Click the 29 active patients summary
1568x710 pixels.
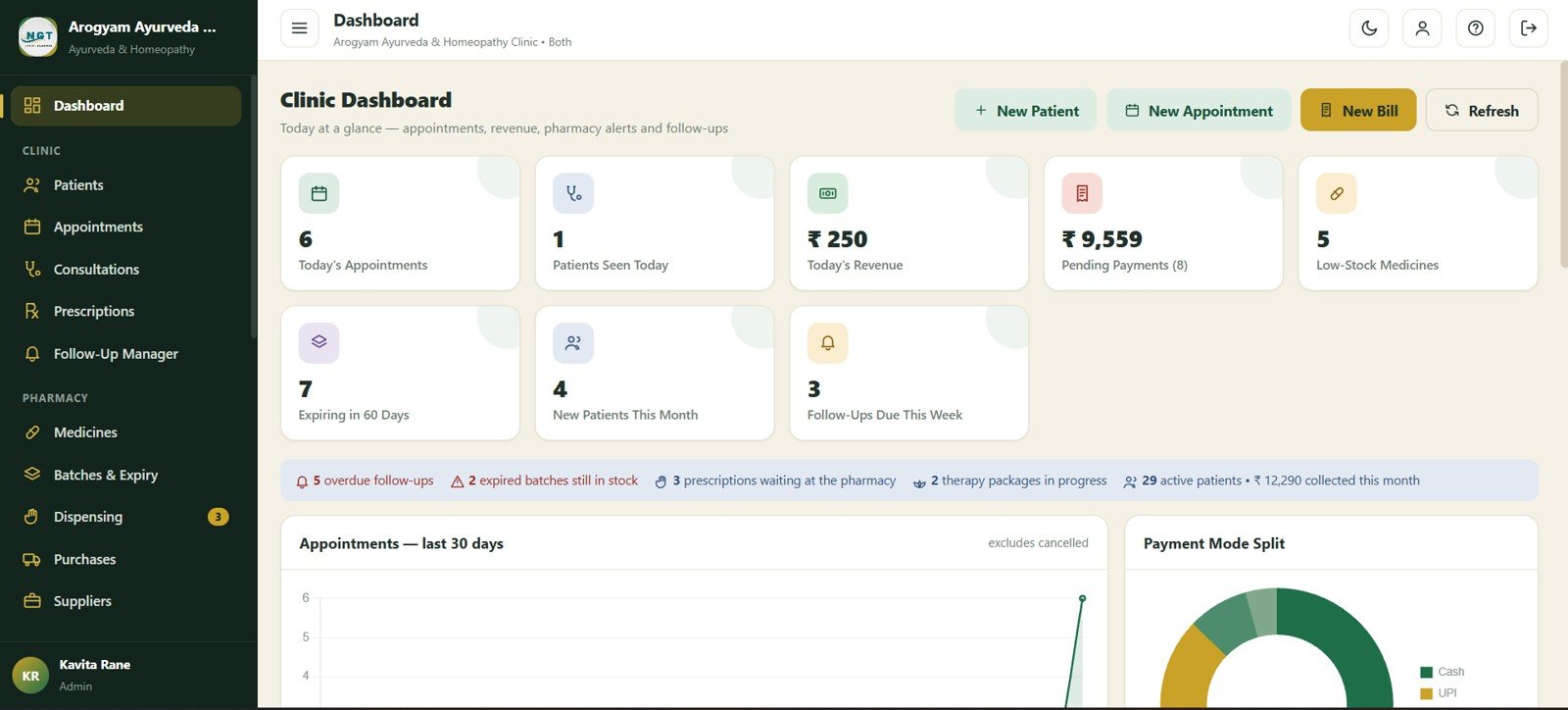1271,481
